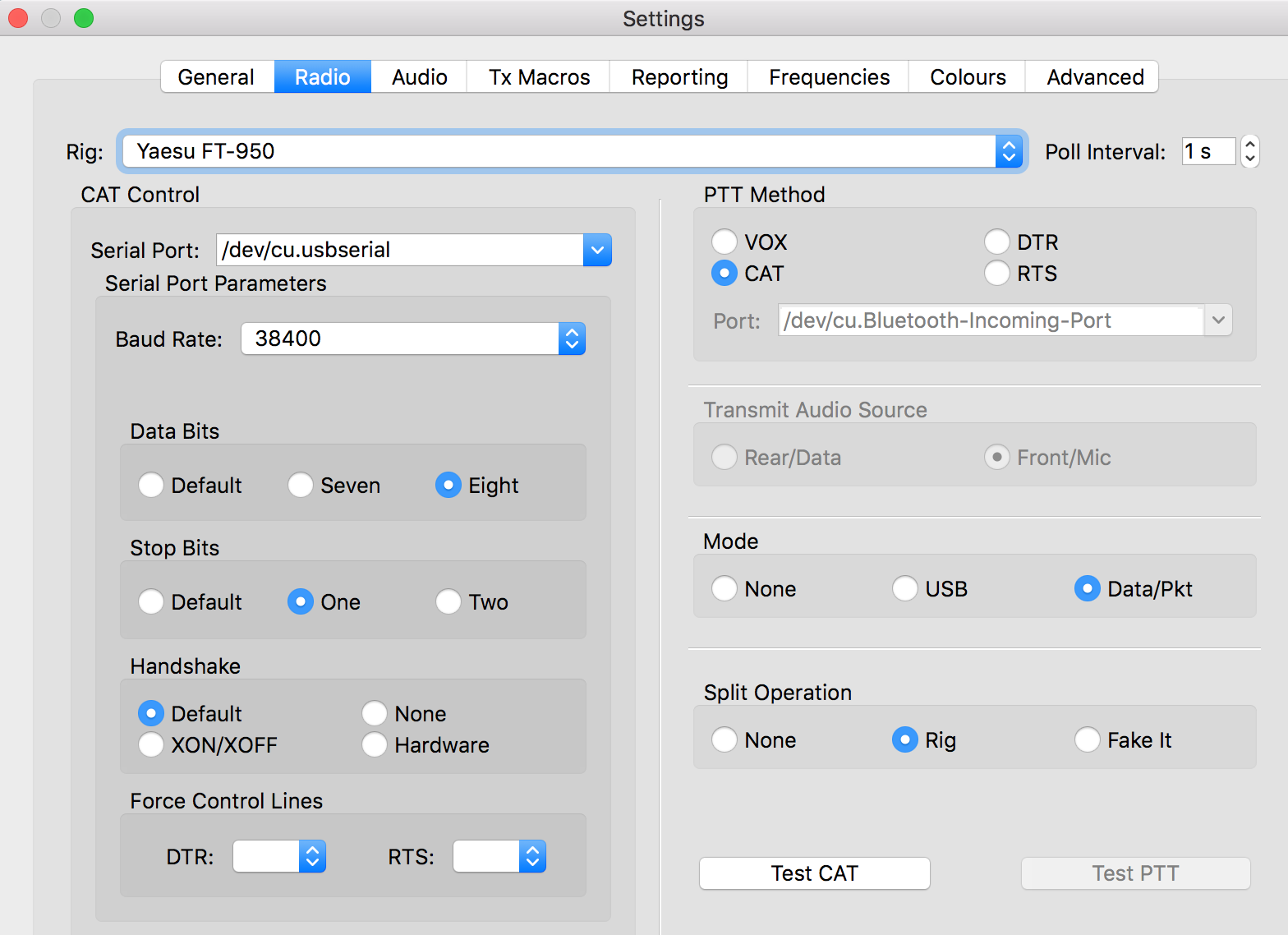Viewport: 1288px width, 935px height.
Task: Close the Settings window
Action: [18, 18]
